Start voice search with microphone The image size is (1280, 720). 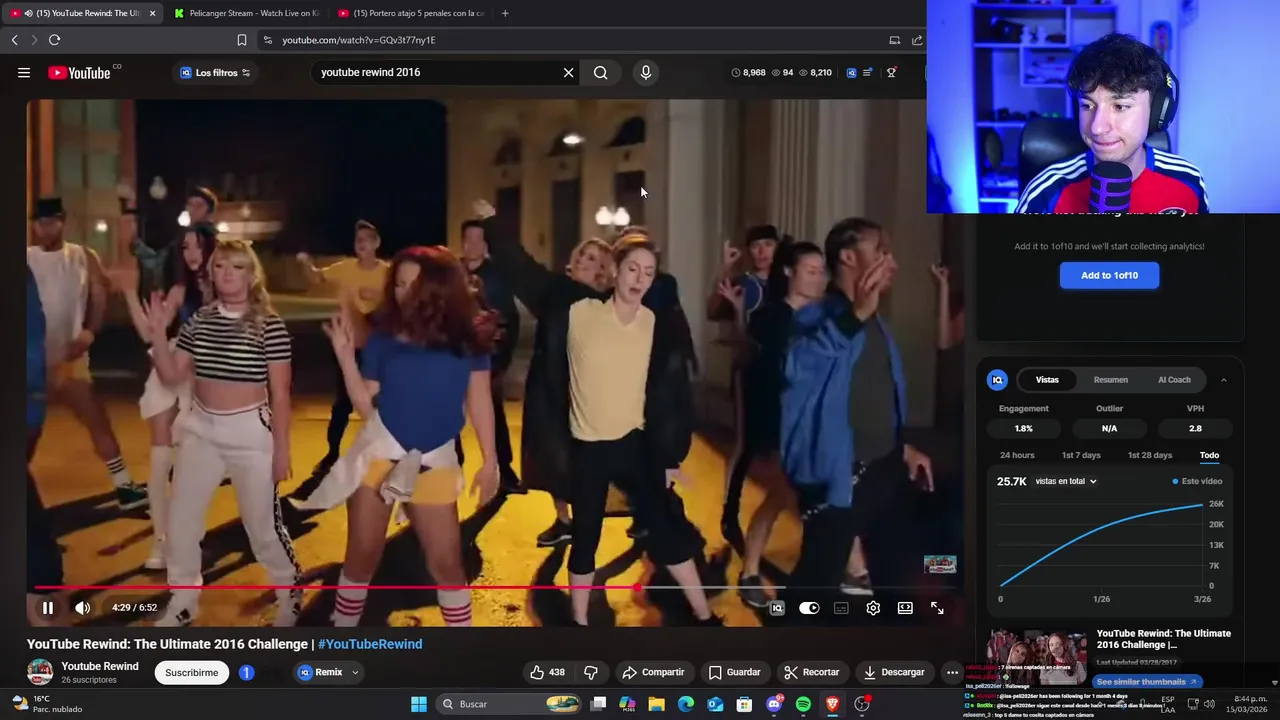coord(645,72)
